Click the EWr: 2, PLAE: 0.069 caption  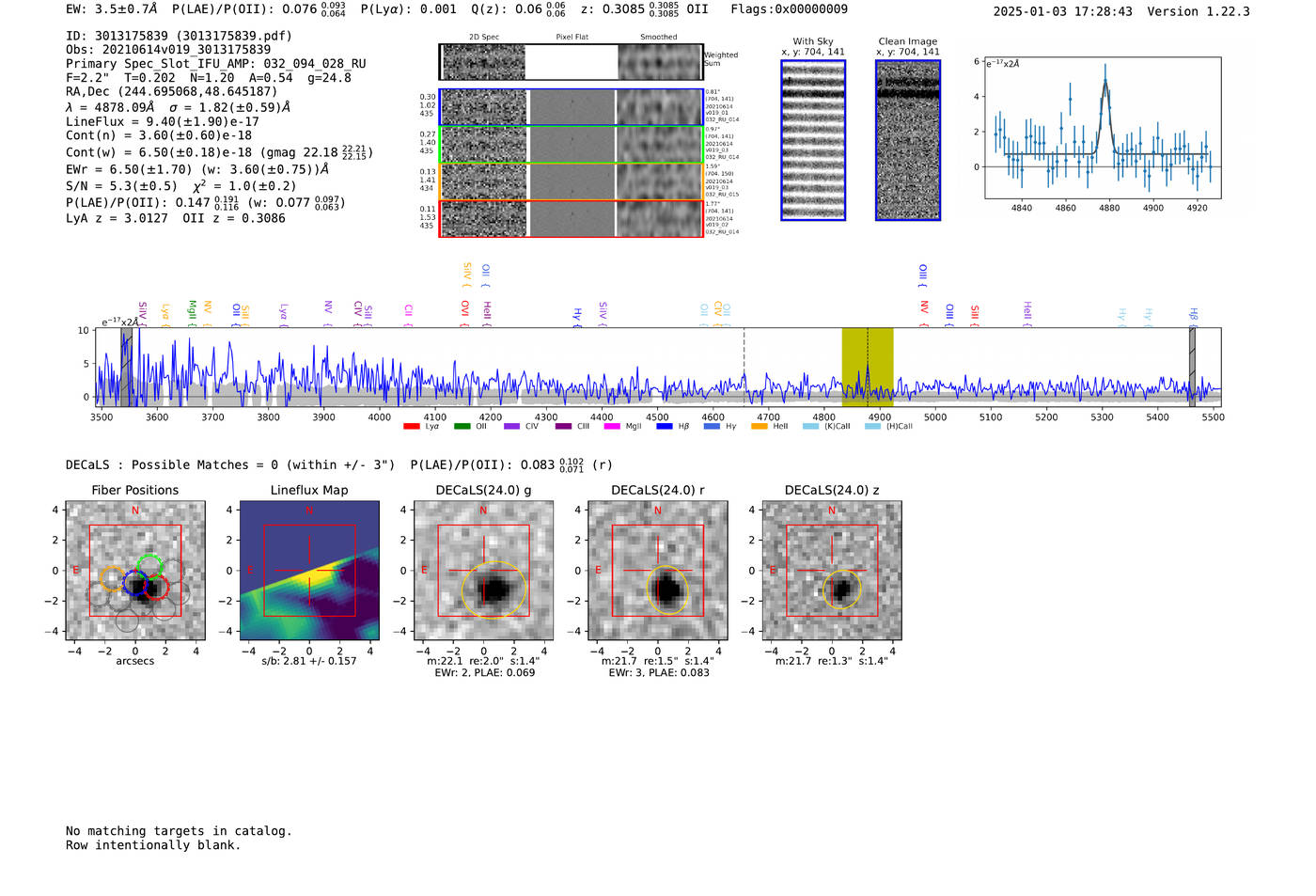484,672
